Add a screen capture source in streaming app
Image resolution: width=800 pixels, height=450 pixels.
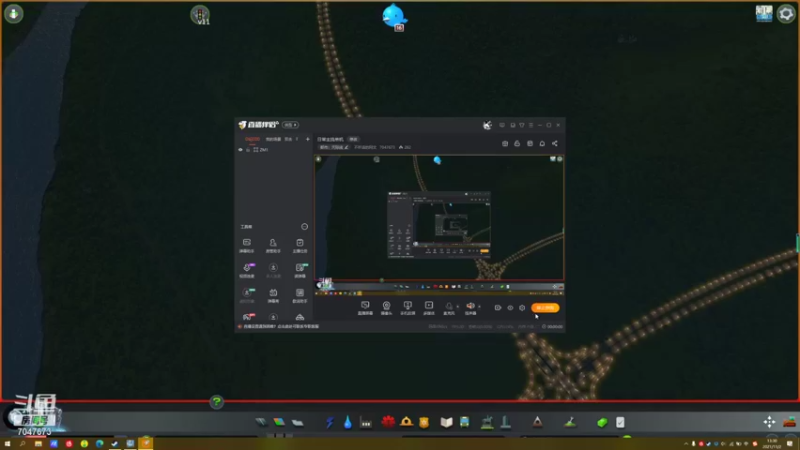tap(365, 308)
